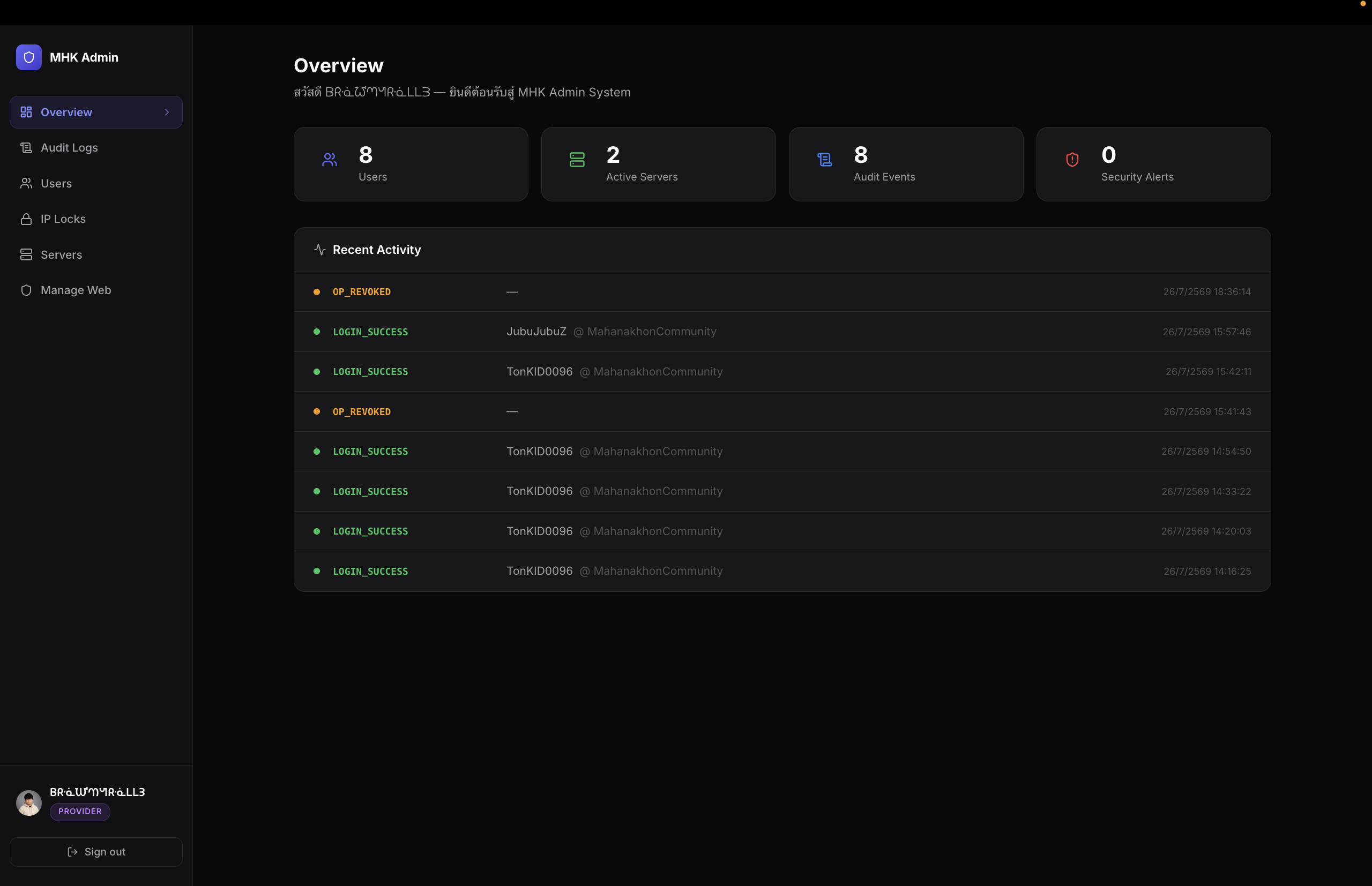The image size is (1372, 886).
Task: Open the 8 Users stat card
Action: coord(411,164)
